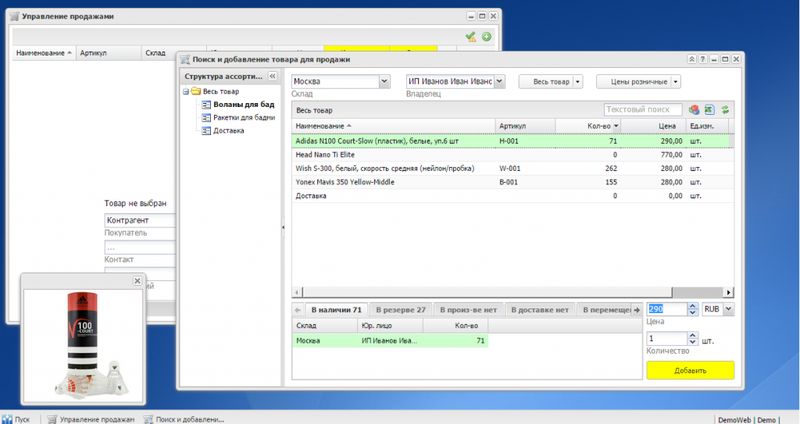
Task: Click the Количество input field
Action: pos(667,339)
